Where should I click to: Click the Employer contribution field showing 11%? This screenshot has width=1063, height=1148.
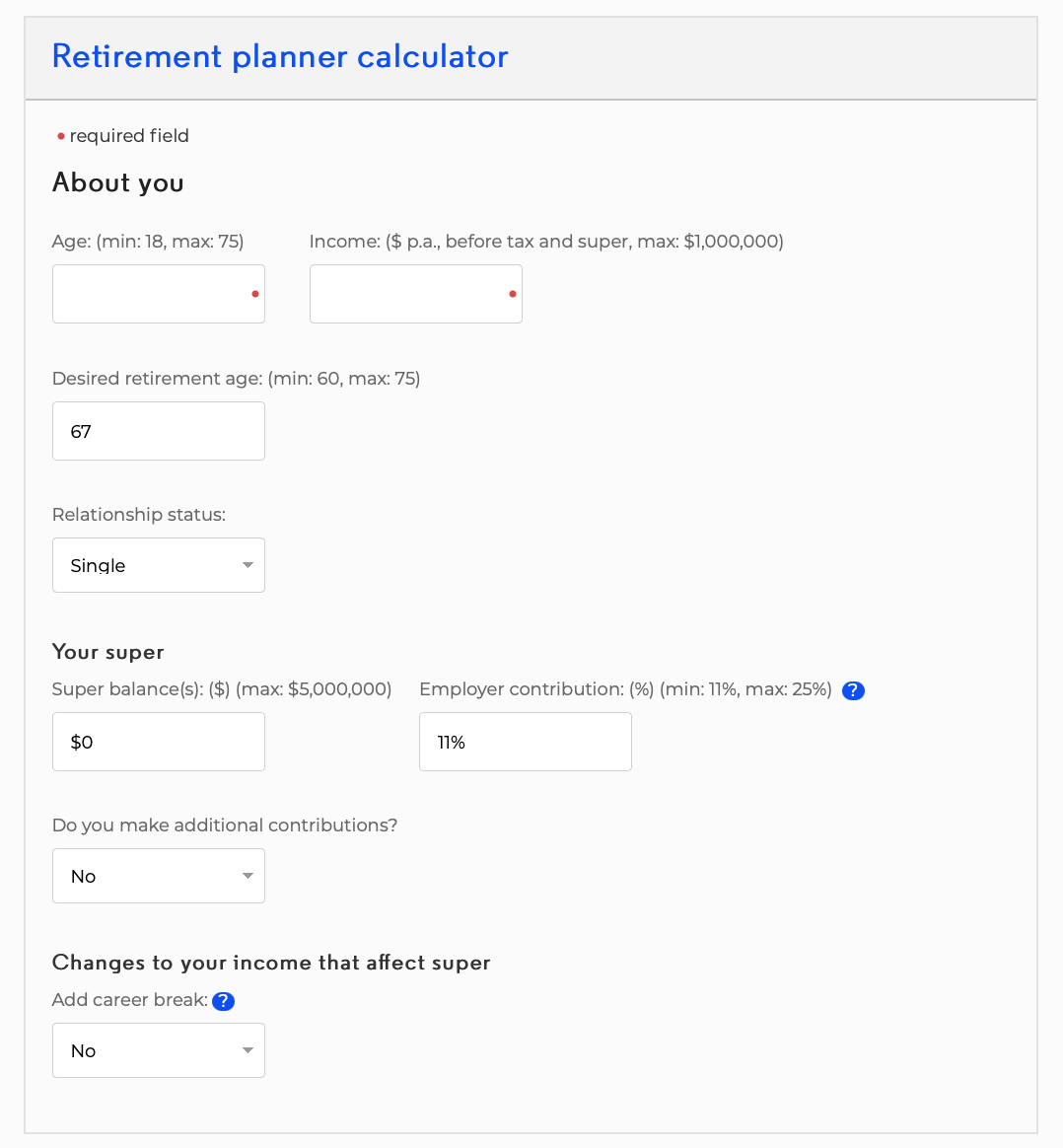pos(525,742)
